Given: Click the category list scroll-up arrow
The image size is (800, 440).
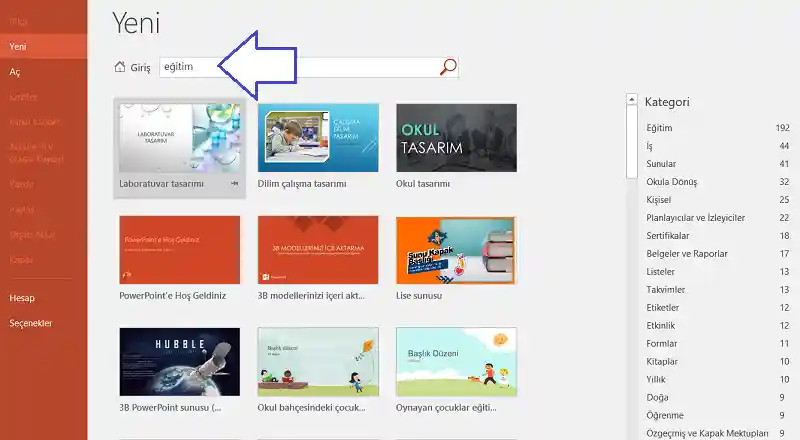Looking at the screenshot, I should (632, 99).
